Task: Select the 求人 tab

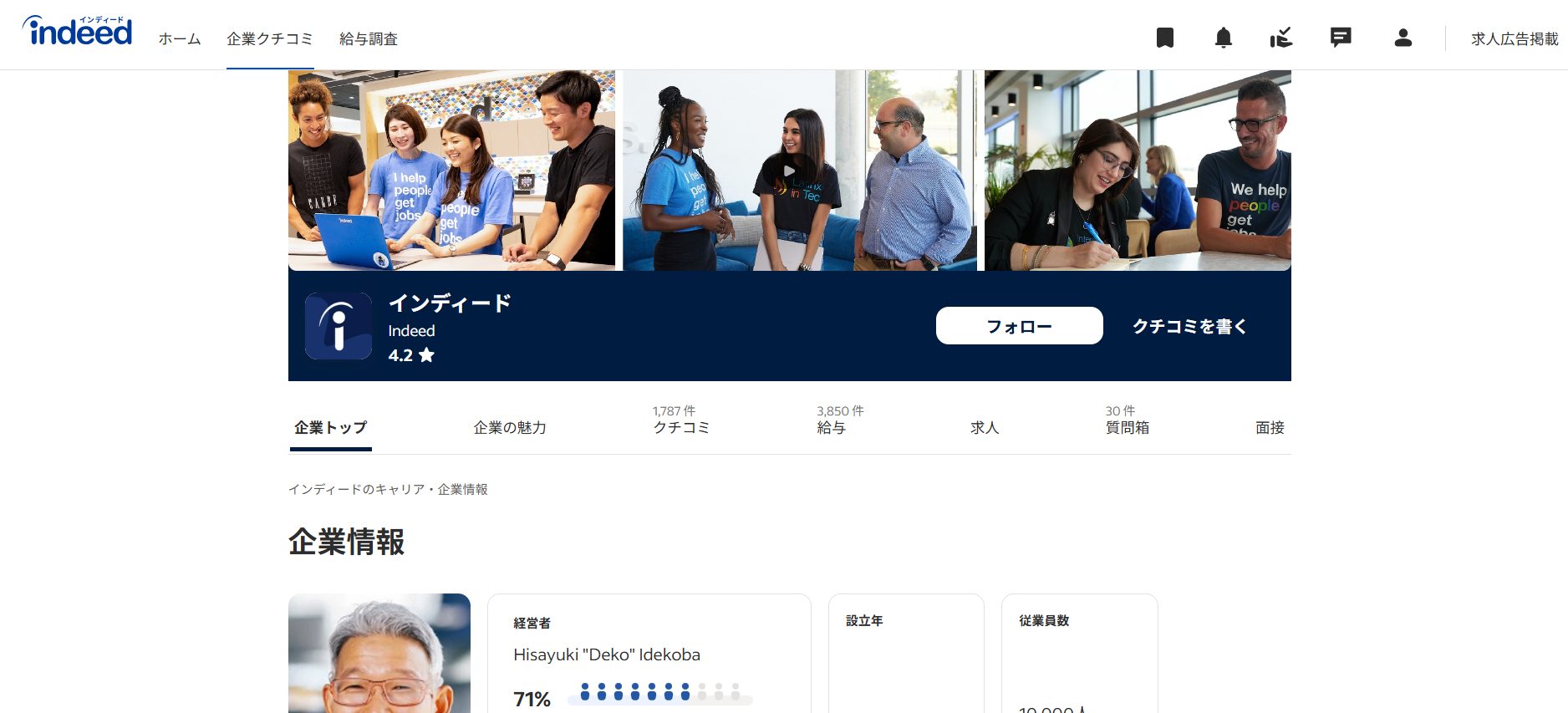Action: (985, 427)
